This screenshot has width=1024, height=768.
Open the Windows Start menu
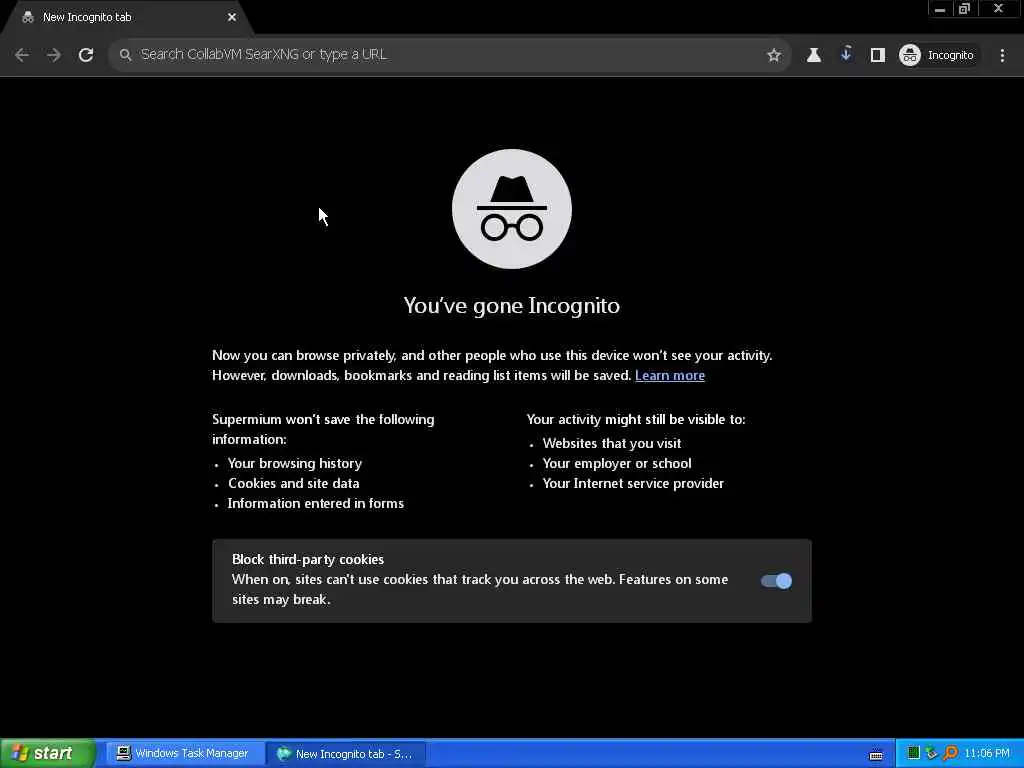point(48,754)
